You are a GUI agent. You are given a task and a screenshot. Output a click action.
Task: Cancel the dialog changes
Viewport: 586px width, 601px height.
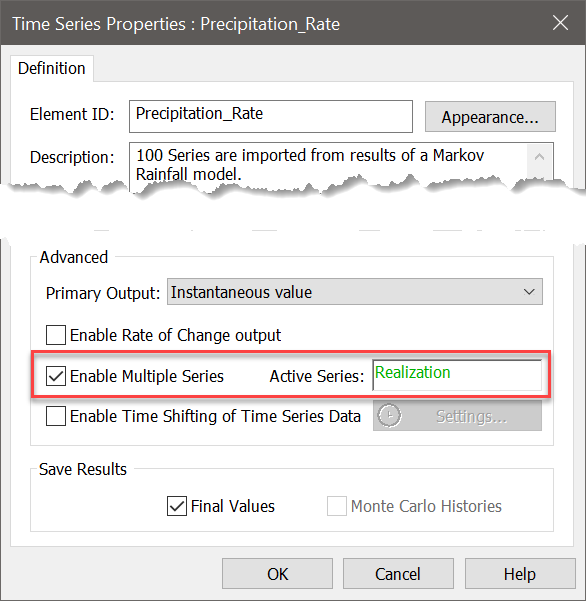tap(398, 574)
